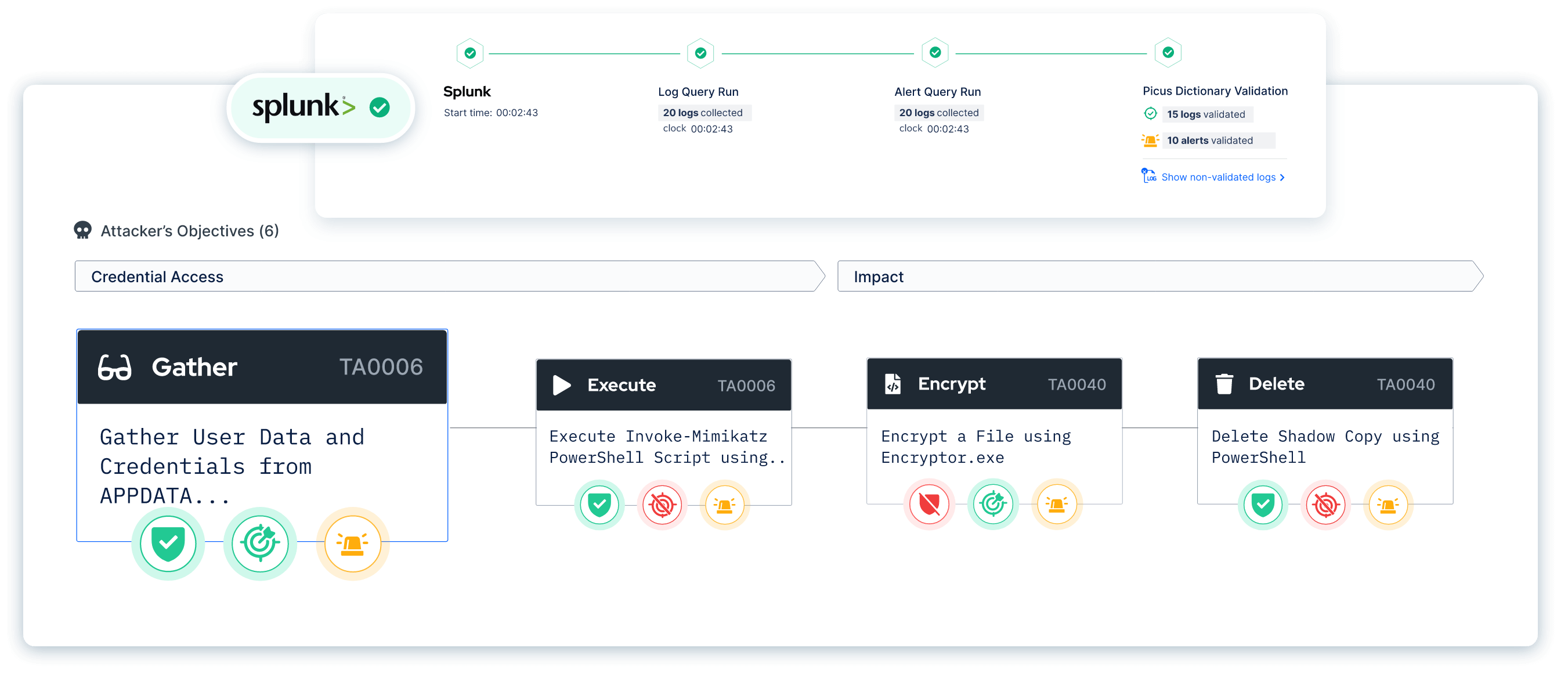
Task: Click Delete card green shield icon
Action: tap(1263, 505)
